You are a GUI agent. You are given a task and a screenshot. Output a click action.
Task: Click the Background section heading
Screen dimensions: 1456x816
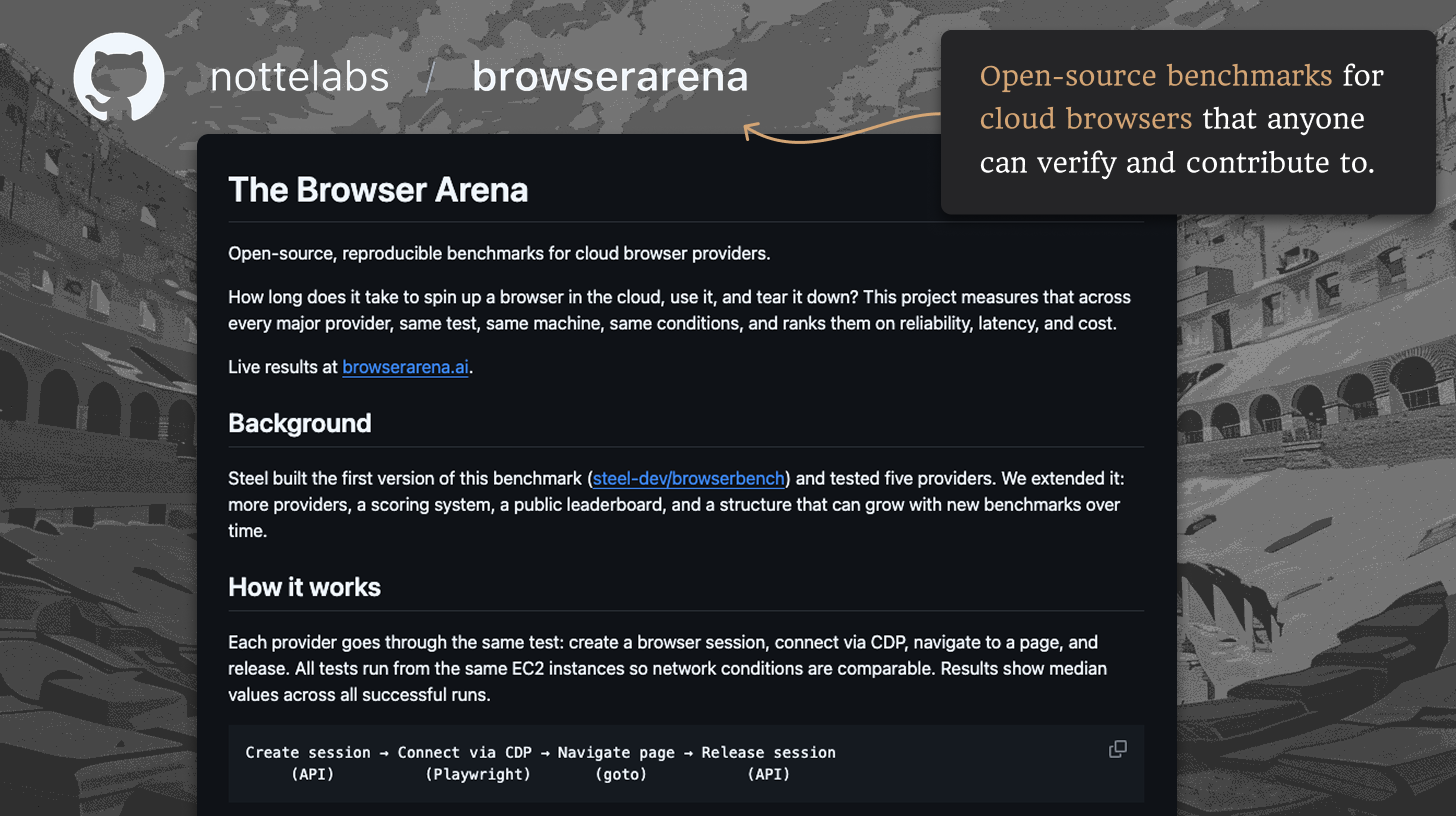[x=299, y=423]
